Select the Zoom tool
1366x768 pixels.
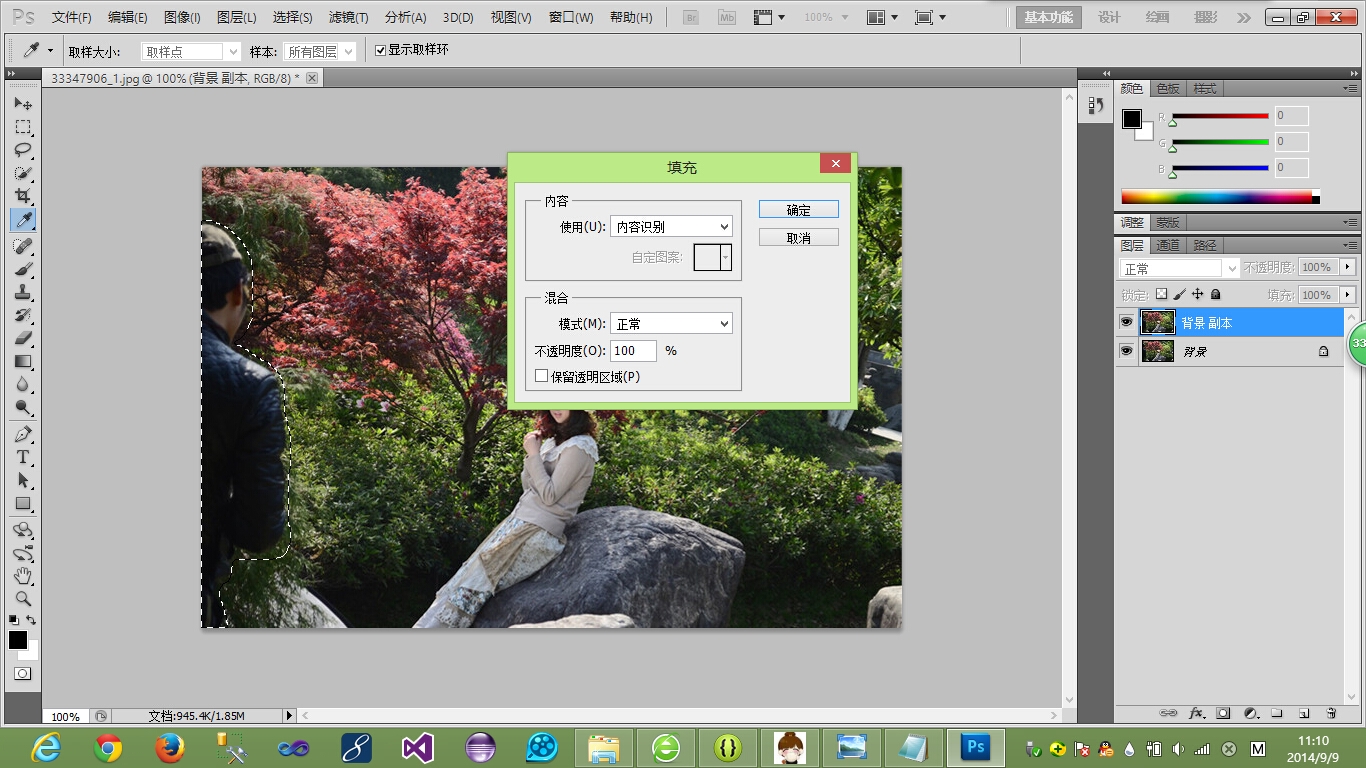click(x=22, y=599)
